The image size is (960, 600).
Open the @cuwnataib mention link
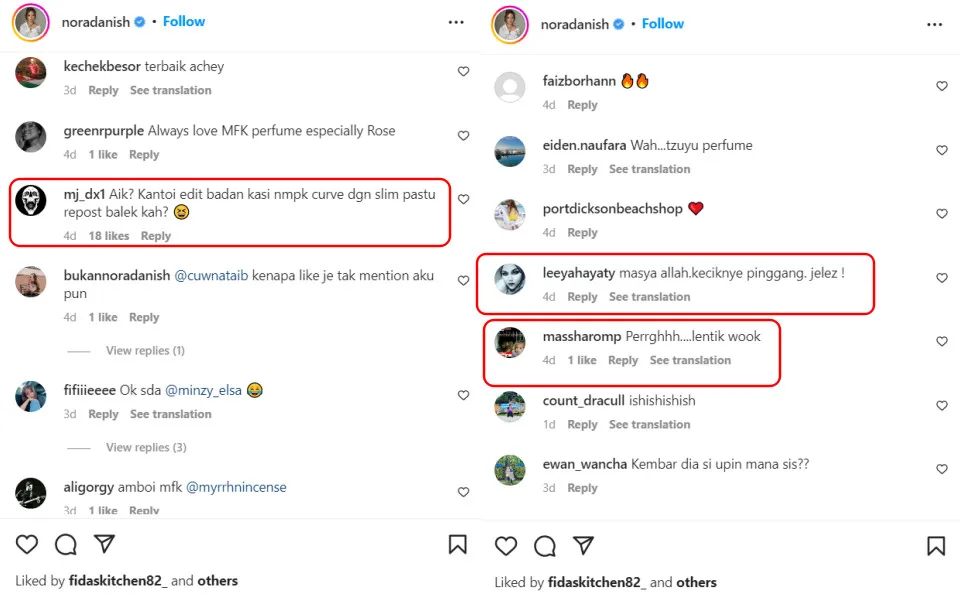click(211, 276)
